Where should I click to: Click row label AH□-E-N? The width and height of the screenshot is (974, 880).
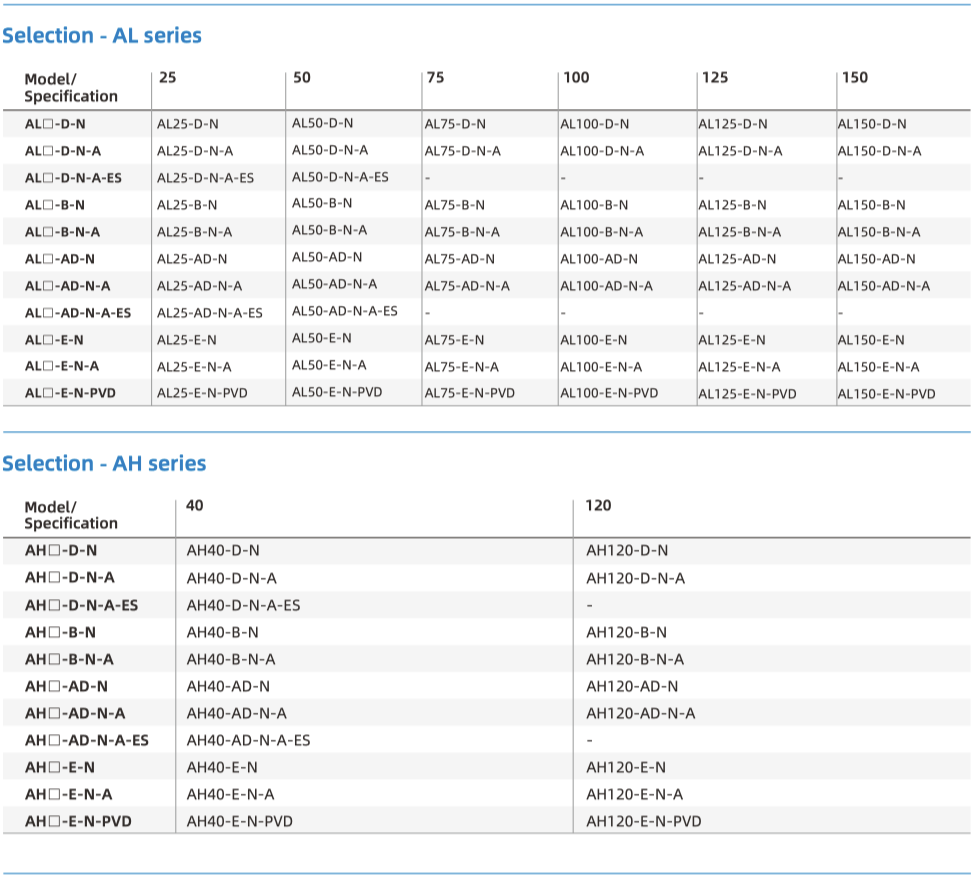tap(60, 768)
